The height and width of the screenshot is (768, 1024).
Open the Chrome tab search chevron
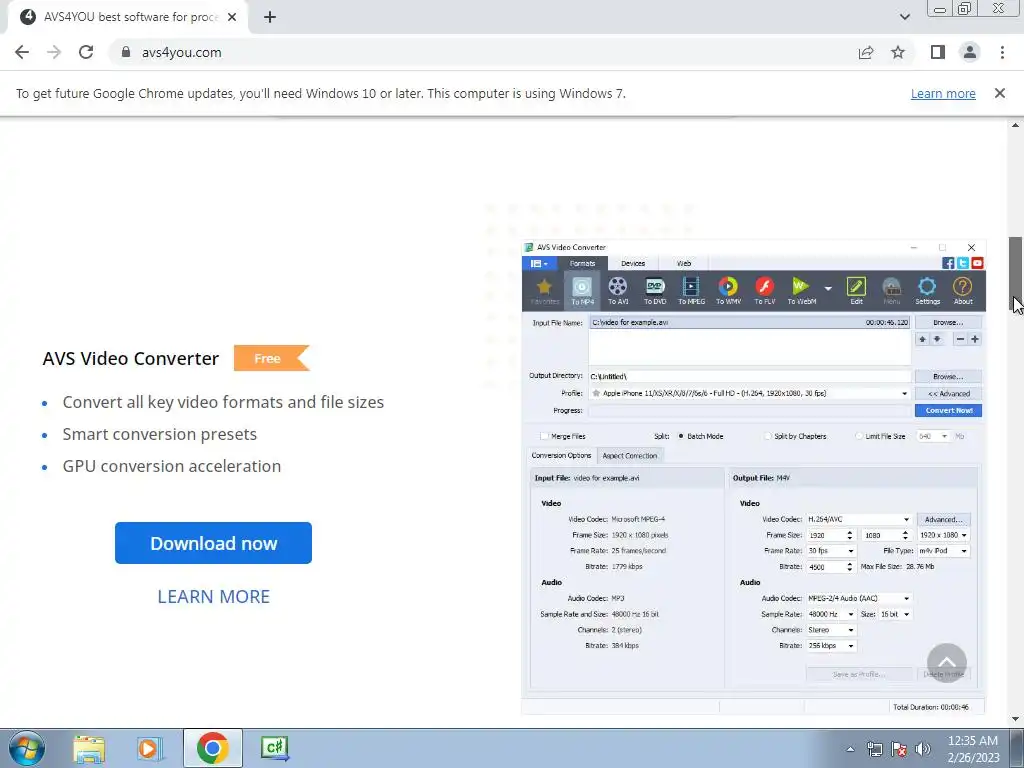(904, 17)
